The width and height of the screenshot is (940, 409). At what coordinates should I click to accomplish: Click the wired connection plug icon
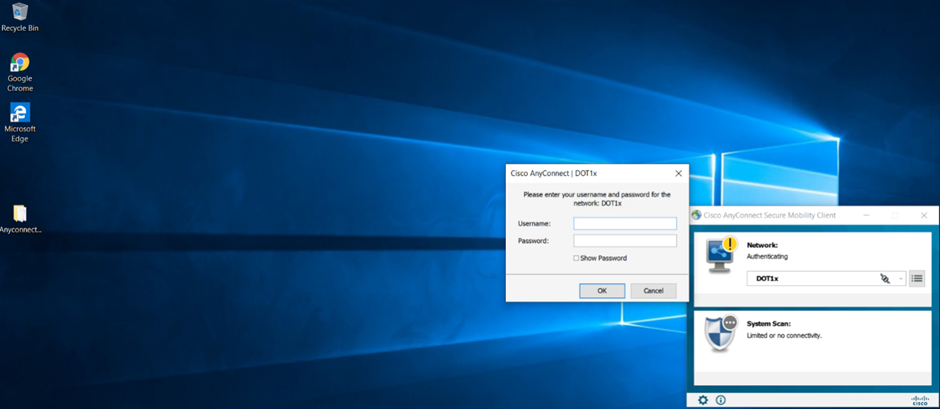tap(885, 278)
